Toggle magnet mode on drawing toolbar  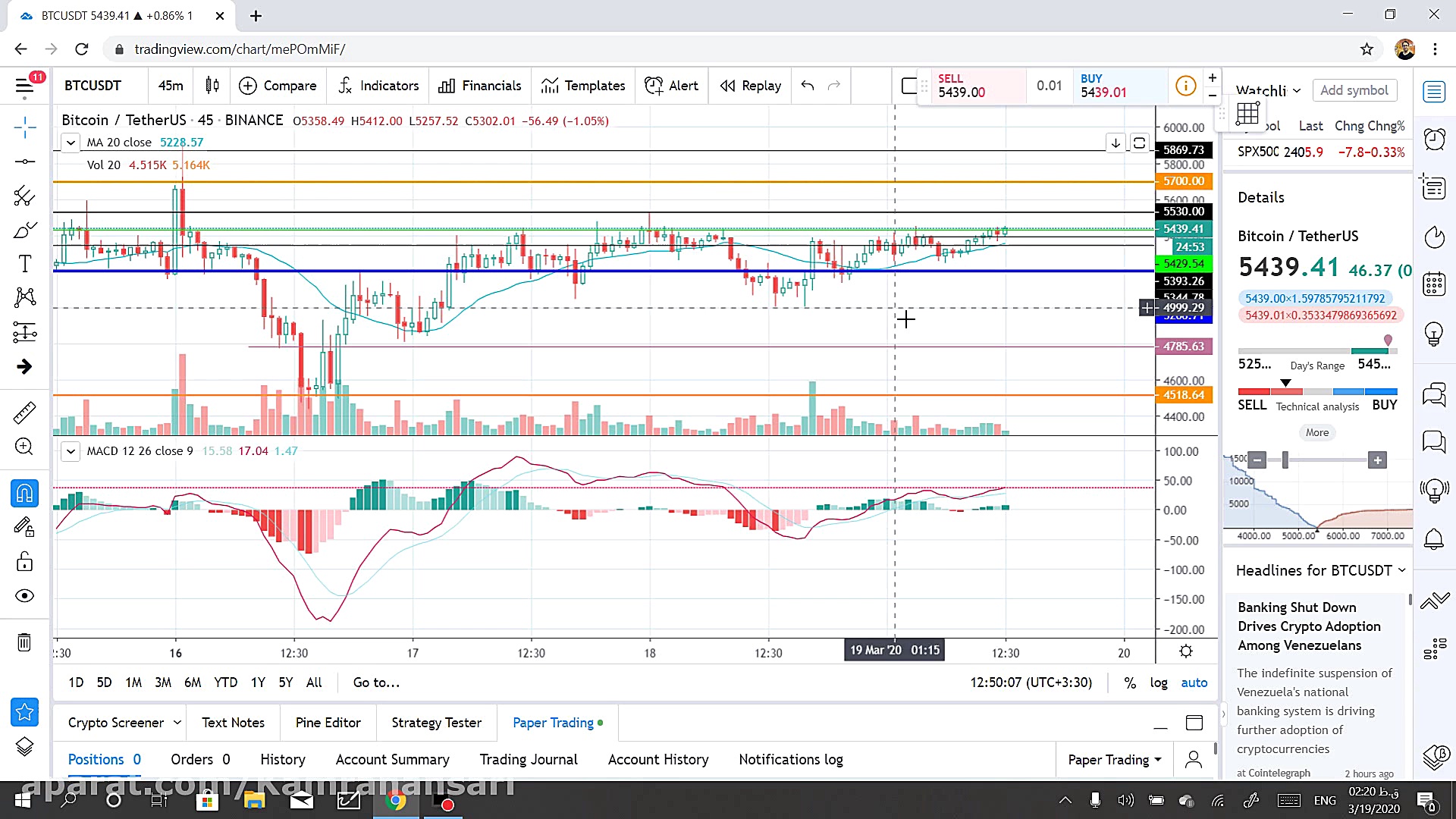click(24, 494)
